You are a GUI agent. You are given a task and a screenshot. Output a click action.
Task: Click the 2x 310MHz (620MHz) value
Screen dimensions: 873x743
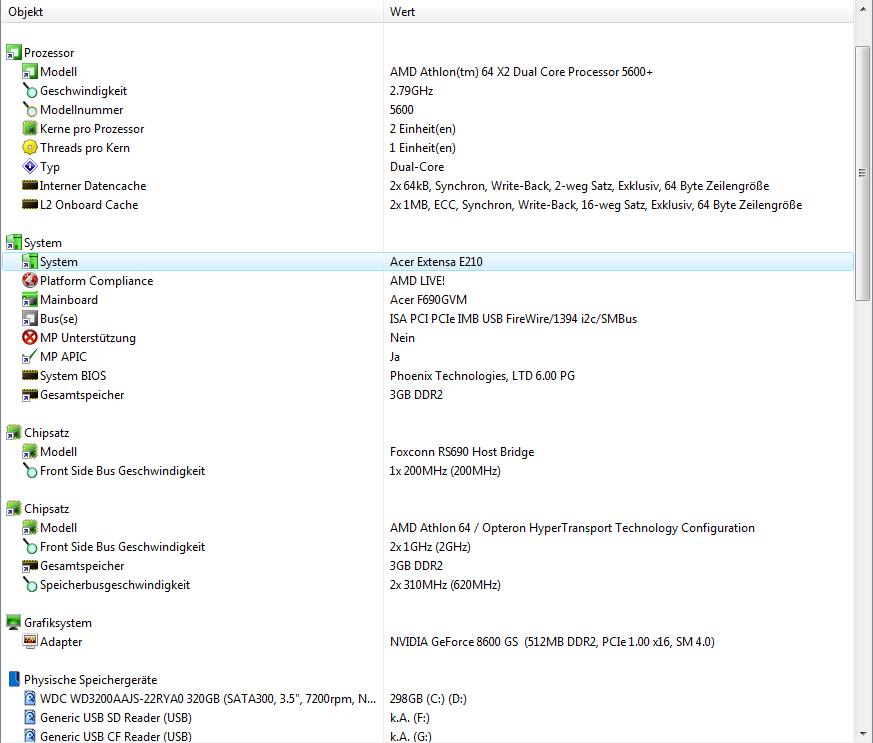pyautogui.click(x=445, y=584)
